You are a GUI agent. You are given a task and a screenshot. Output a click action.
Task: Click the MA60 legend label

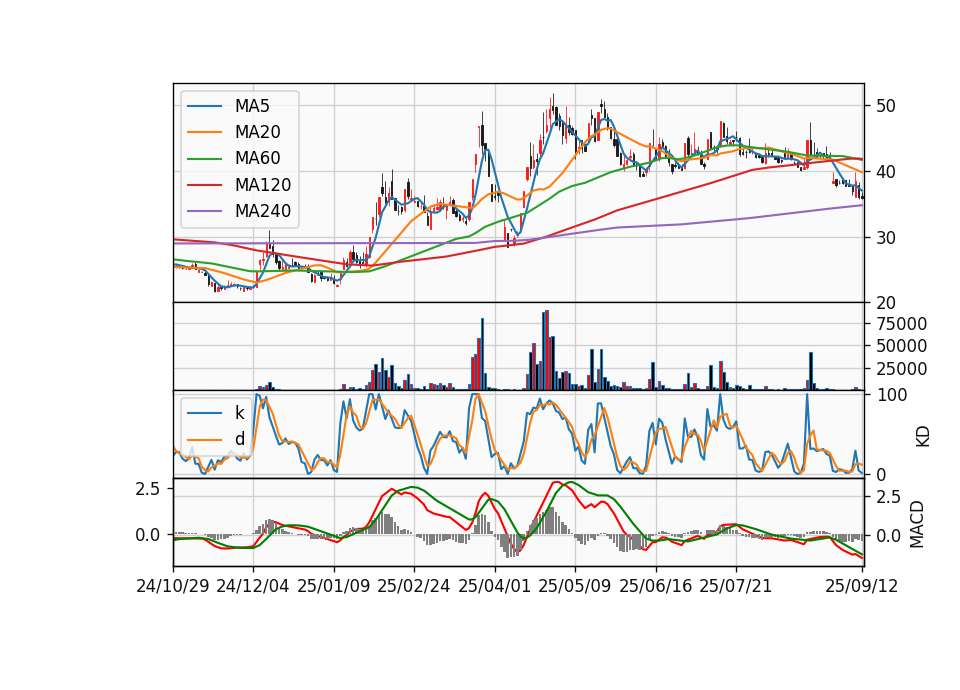[x=258, y=159]
